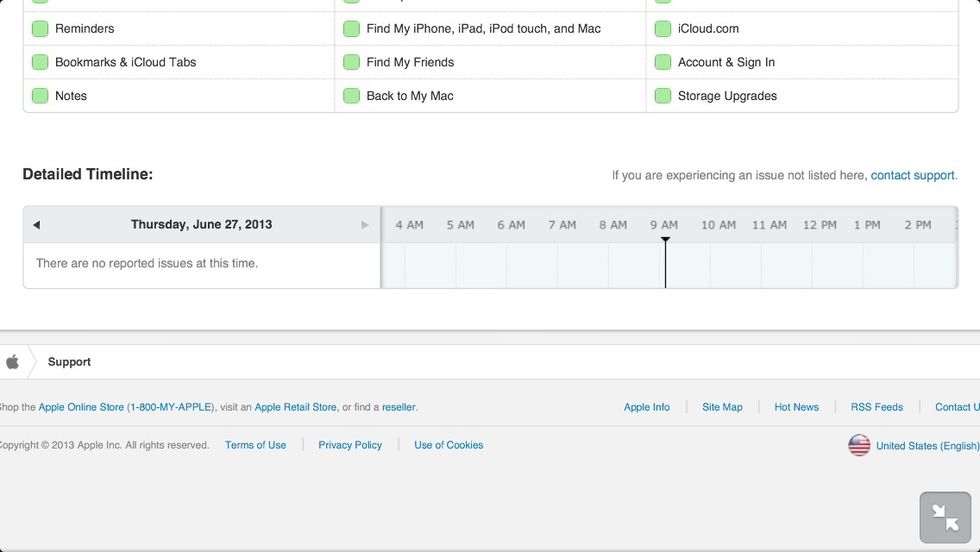Click the green status icon beside Reminders
The width and height of the screenshot is (980, 552).
40,29
